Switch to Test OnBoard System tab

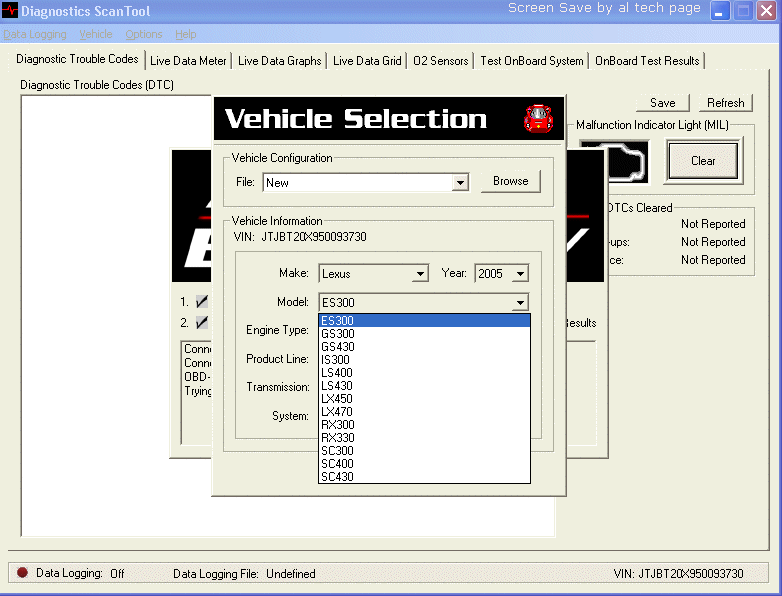pos(531,61)
